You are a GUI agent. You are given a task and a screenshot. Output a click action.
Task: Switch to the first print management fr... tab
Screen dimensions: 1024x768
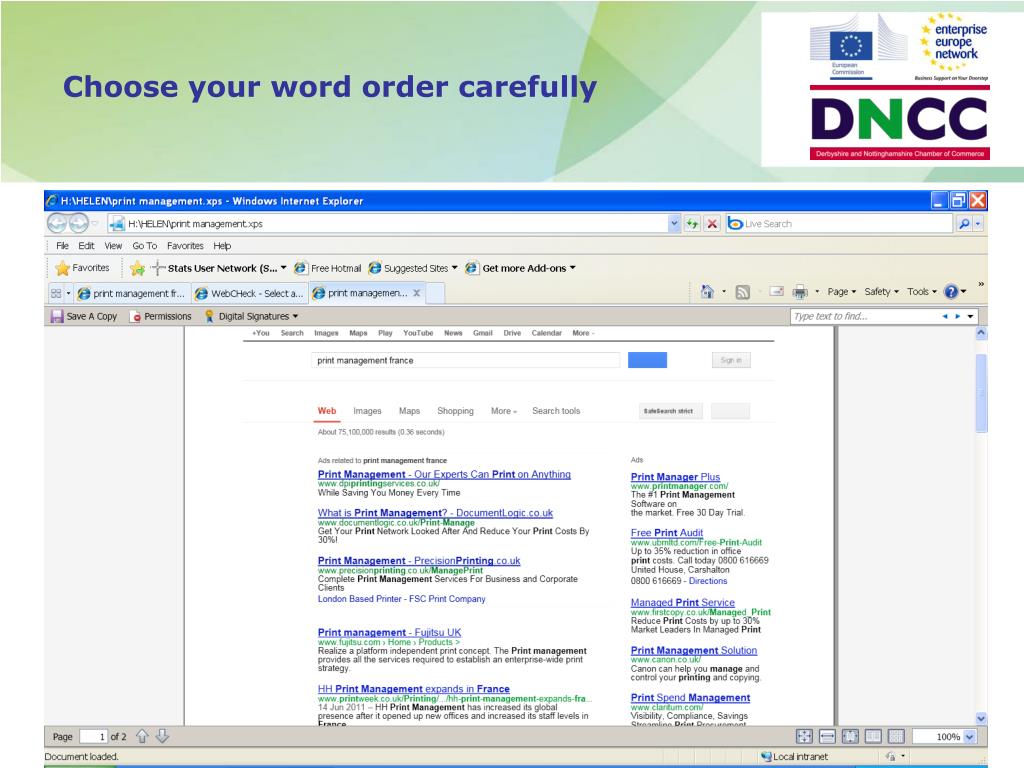pyautogui.click(x=132, y=293)
